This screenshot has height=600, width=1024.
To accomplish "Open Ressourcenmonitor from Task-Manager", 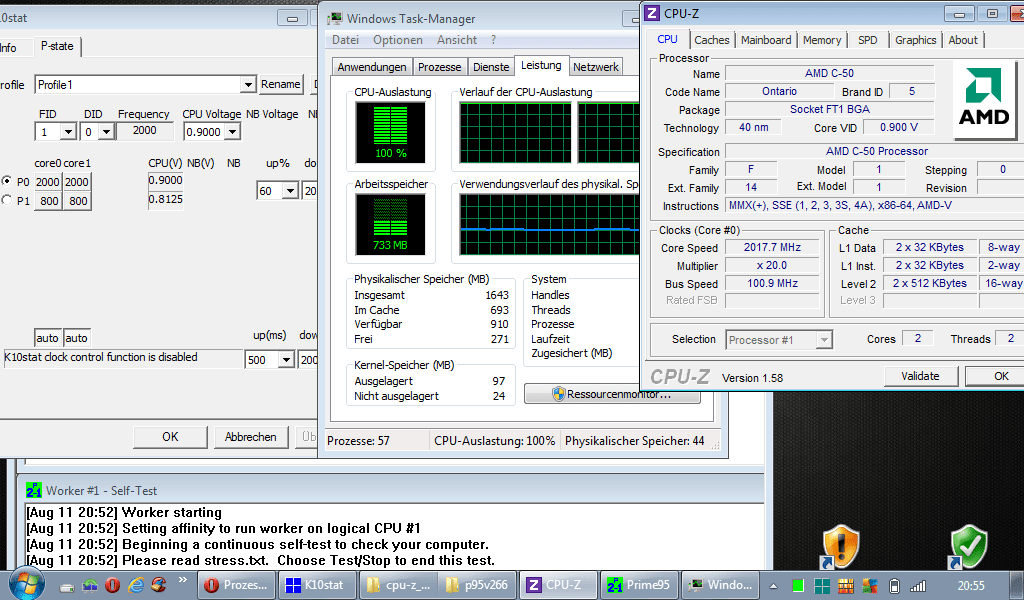I will (x=612, y=394).
